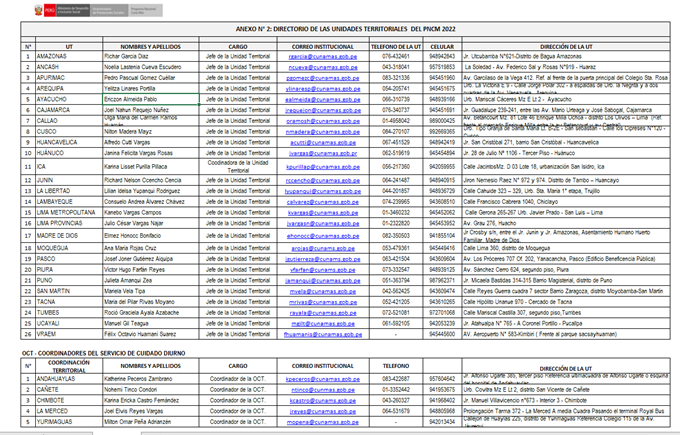Click the name 'Richar Garcia Diaz'
The width and height of the screenshot is (680, 435).
[126, 56]
